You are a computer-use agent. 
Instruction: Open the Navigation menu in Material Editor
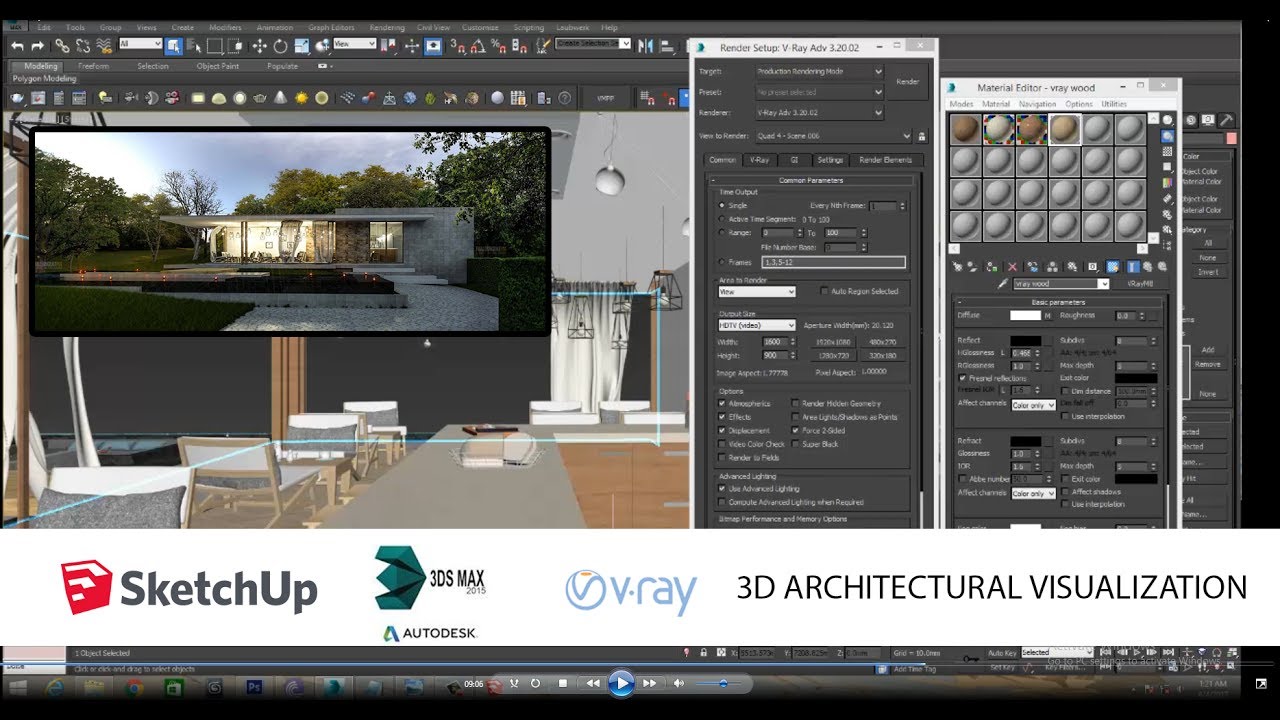click(x=1037, y=104)
